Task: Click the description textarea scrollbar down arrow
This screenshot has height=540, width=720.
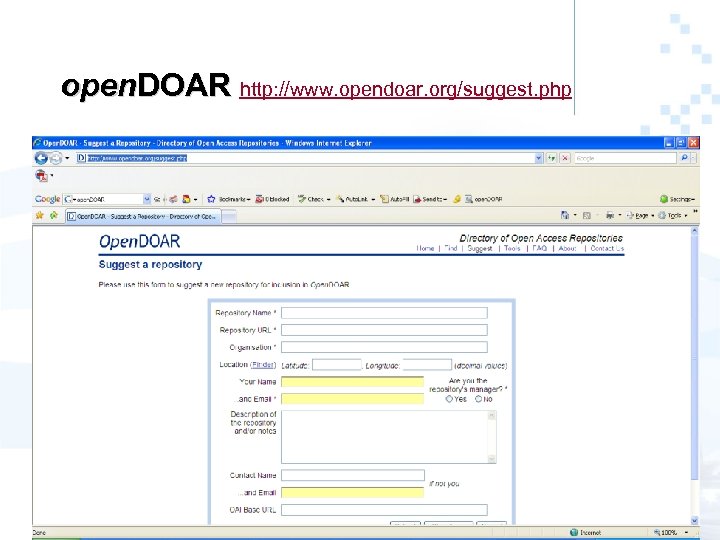Action: pos(492,459)
